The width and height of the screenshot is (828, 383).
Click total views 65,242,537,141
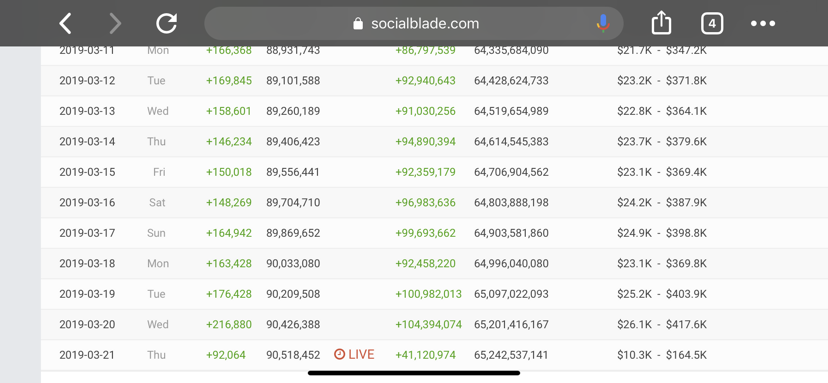pyautogui.click(x=511, y=355)
